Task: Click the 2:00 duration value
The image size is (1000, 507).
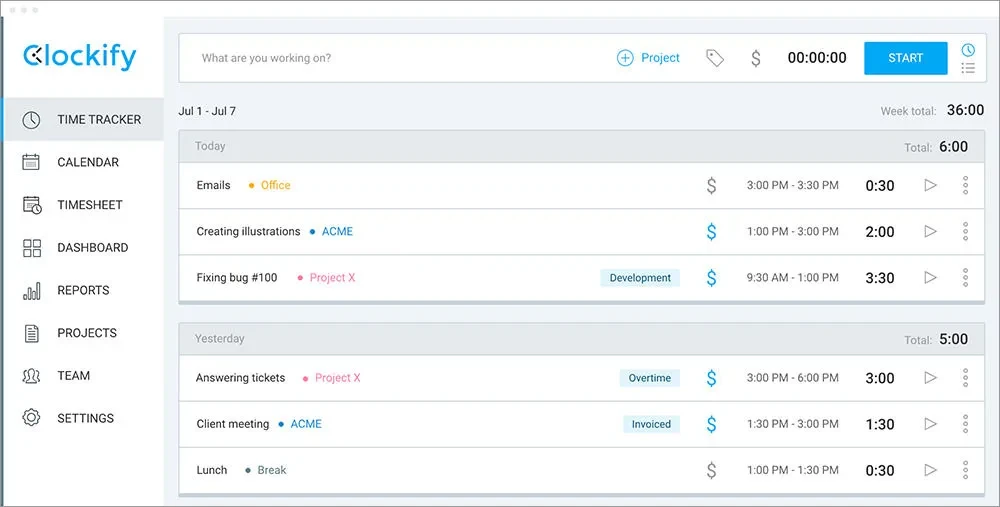Action: coord(879,231)
